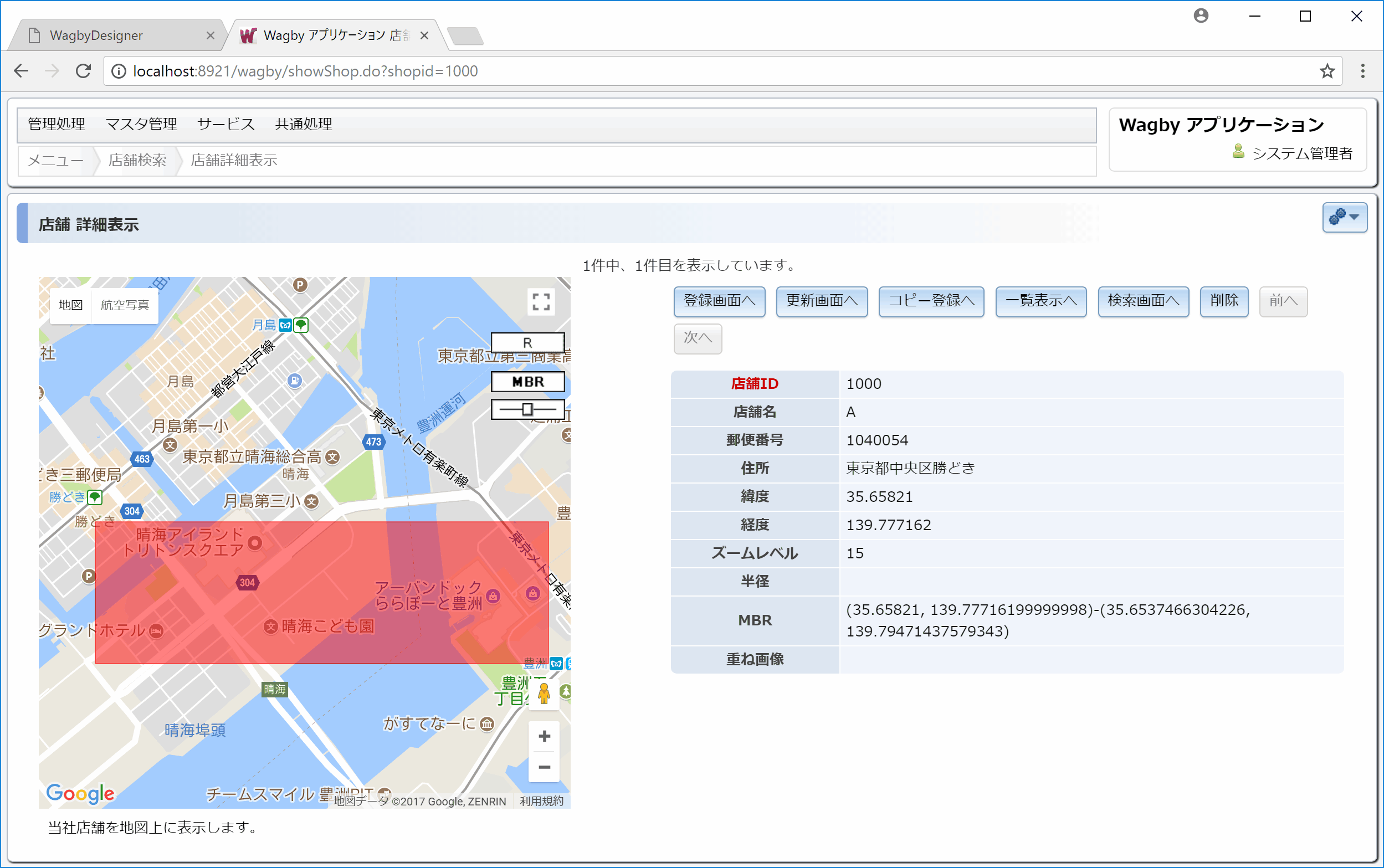The image size is (1384, 868).
Task: Open the 管理処理 menu
Action: pos(57,124)
